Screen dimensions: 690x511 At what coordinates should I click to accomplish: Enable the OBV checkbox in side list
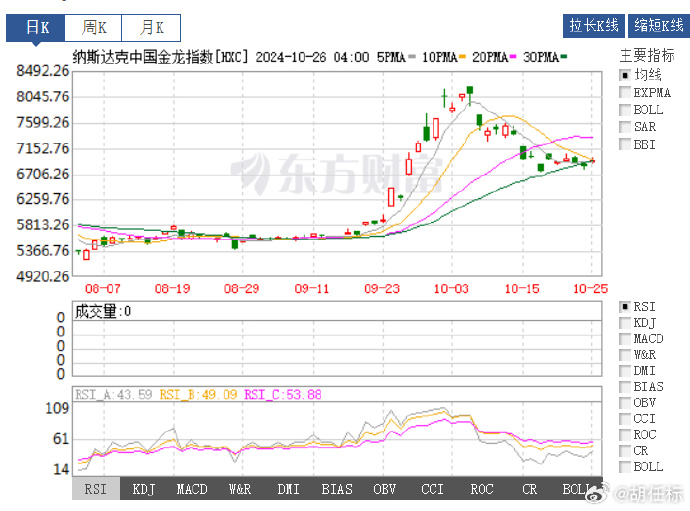click(625, 403)
